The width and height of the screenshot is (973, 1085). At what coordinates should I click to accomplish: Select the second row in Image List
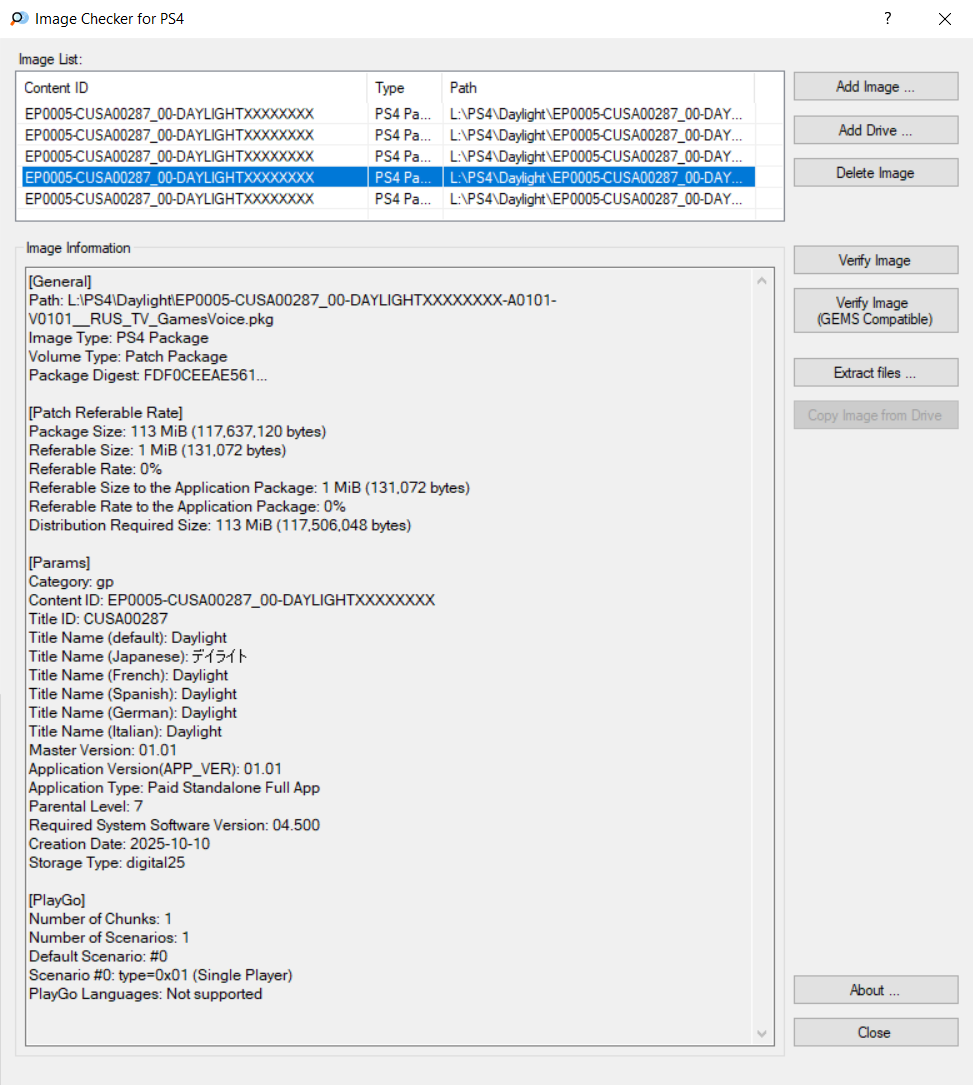point(170,135)
